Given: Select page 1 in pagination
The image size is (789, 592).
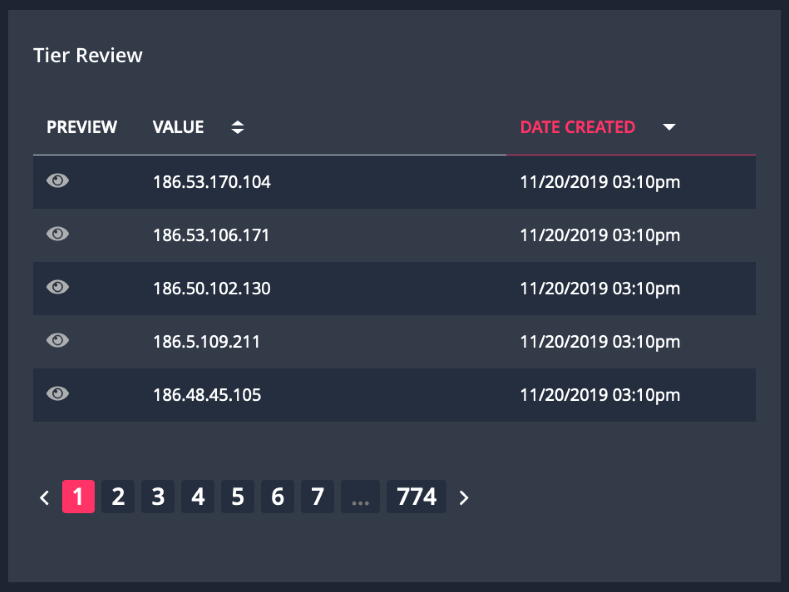Looking at the screenshot, I should 78,497.
